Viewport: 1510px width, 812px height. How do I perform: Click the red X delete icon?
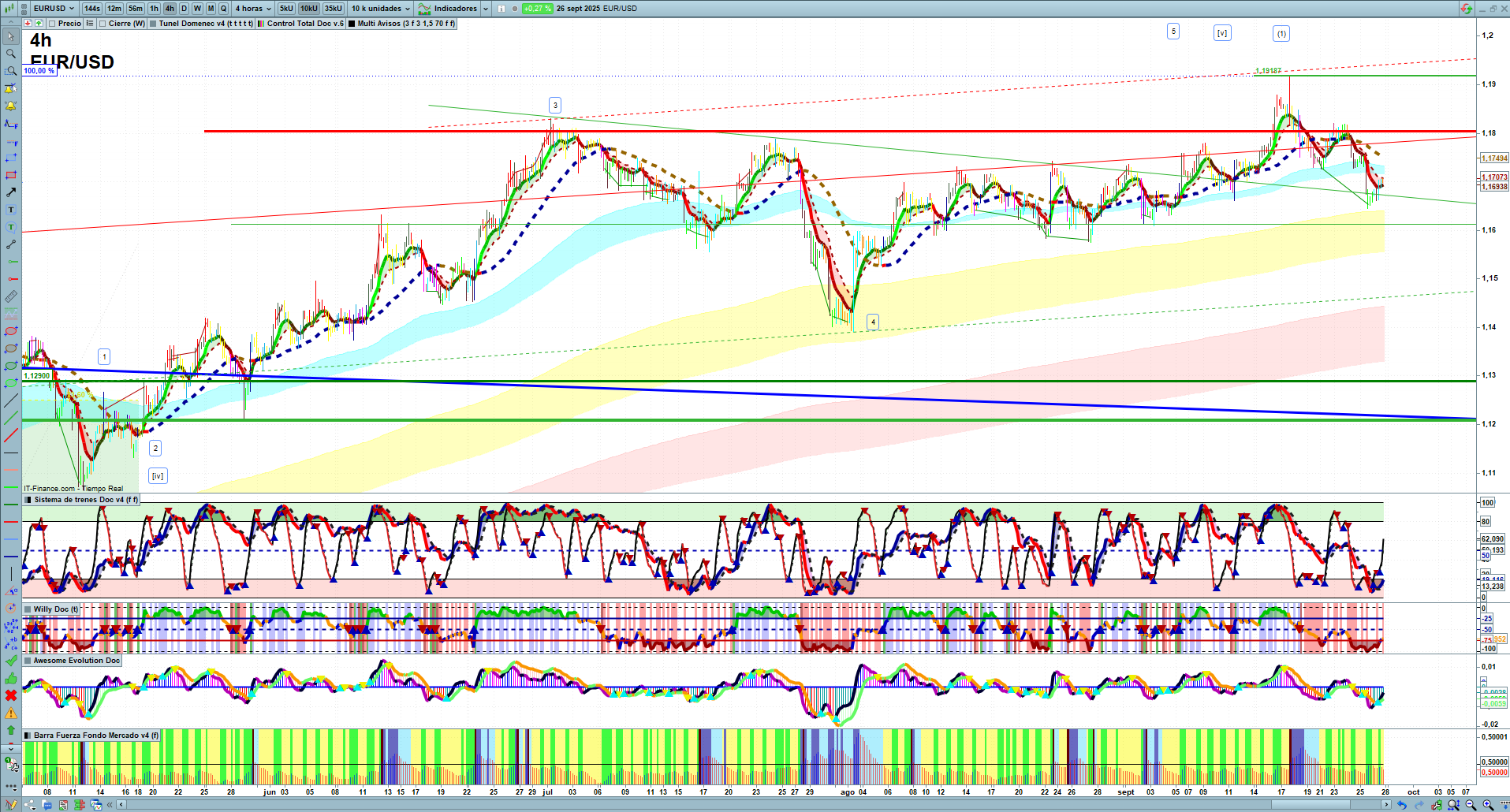[11, 695]
